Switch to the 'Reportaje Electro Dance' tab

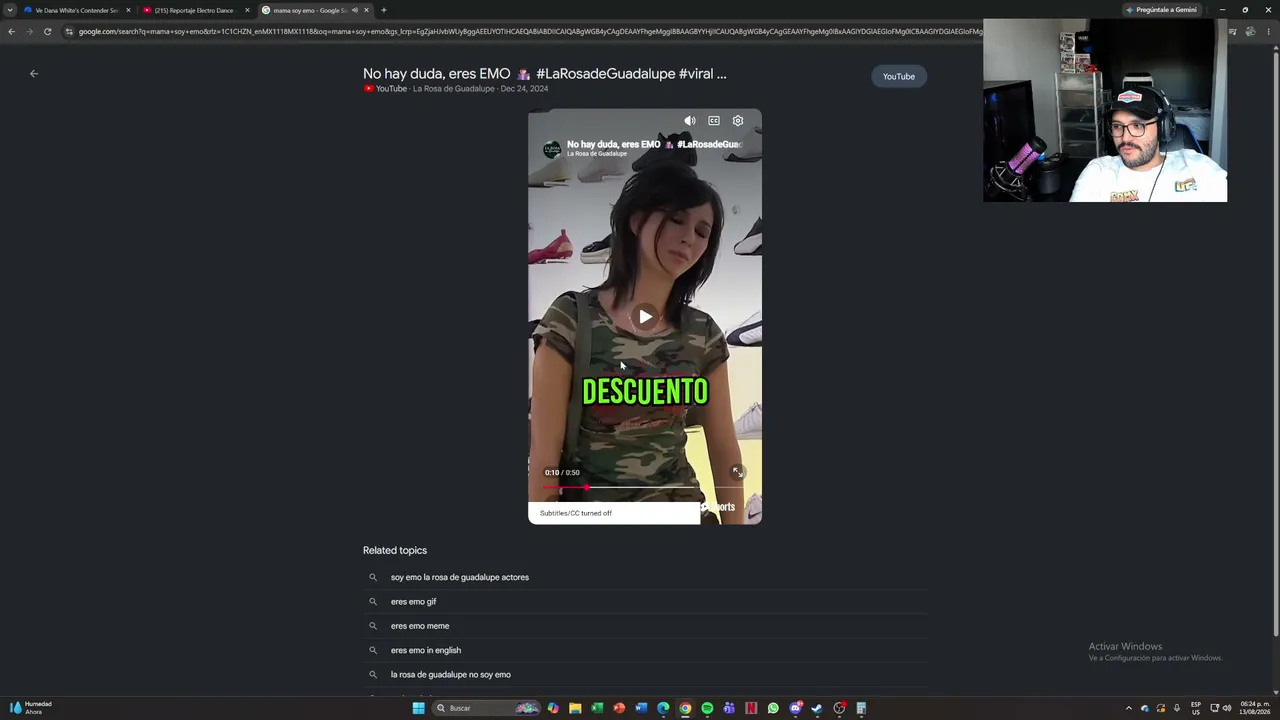(194, 10)
